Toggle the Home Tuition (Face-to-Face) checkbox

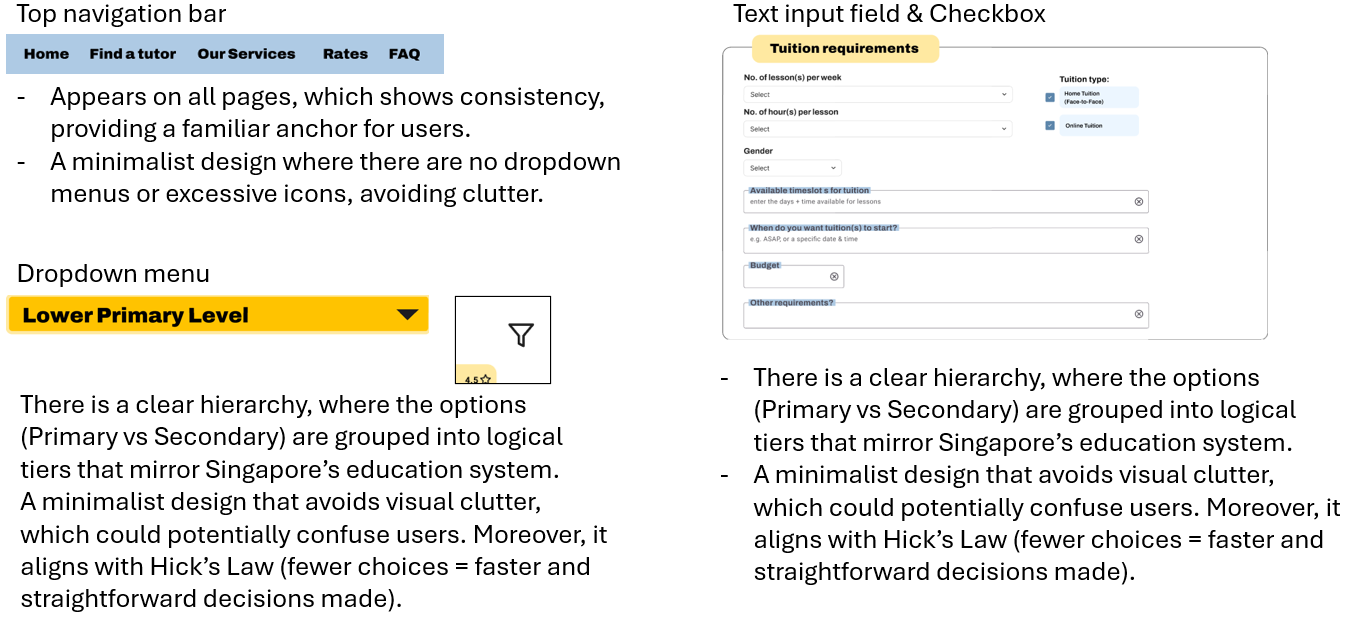1050,97
